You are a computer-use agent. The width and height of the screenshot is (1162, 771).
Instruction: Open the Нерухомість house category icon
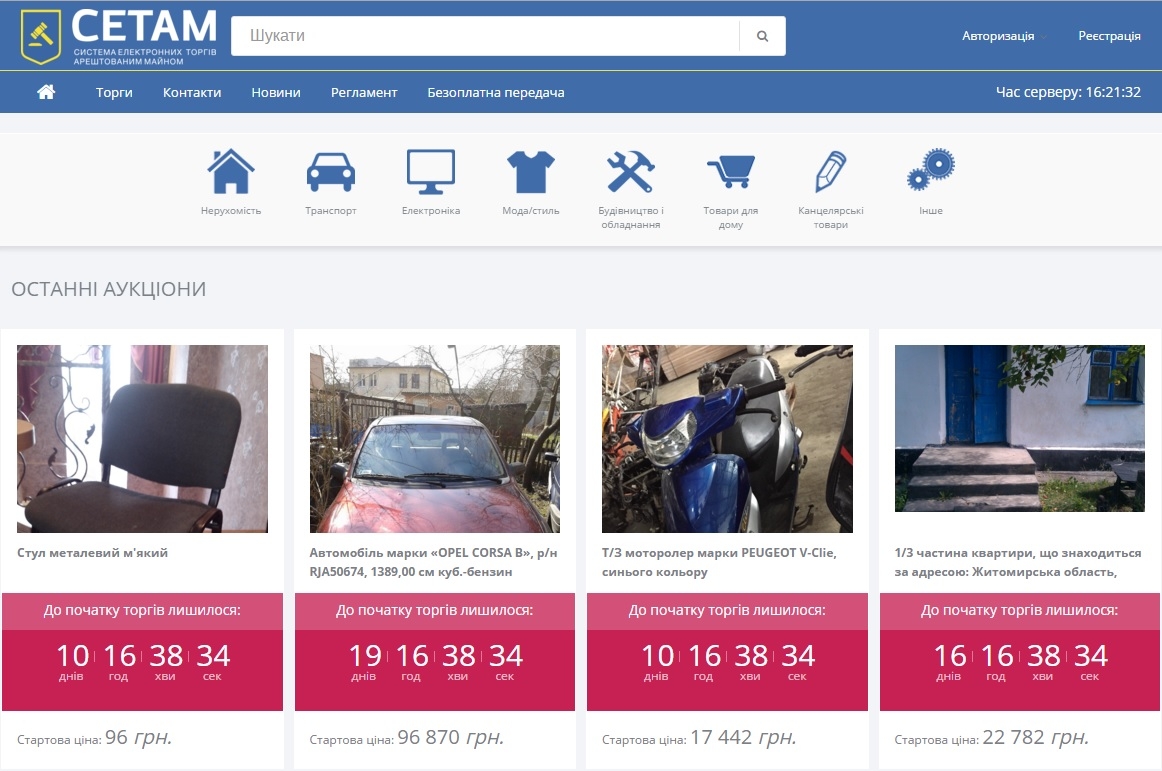231,172
